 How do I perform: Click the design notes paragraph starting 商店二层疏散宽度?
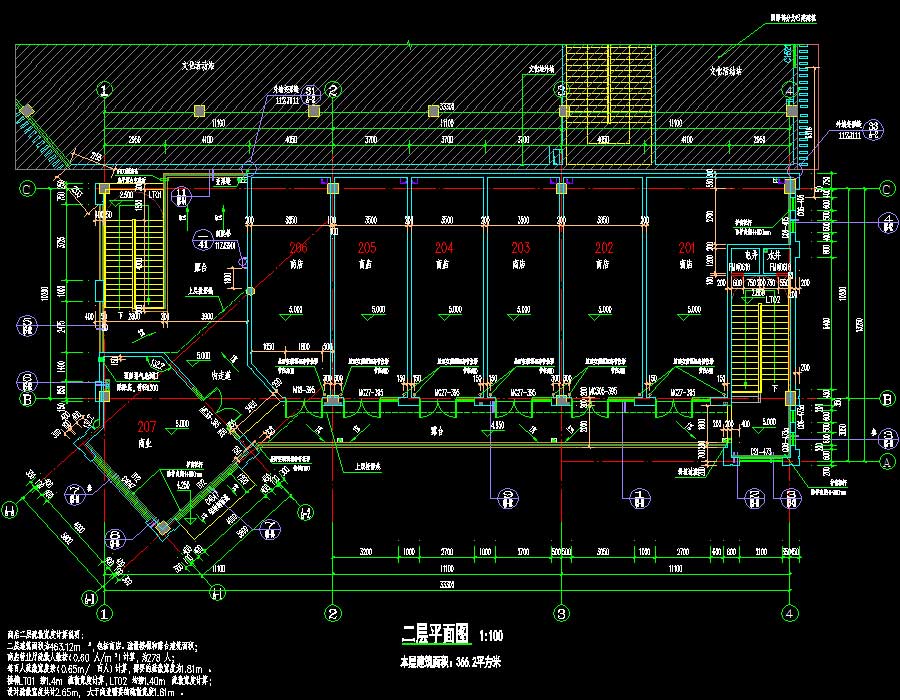(109, 663)
